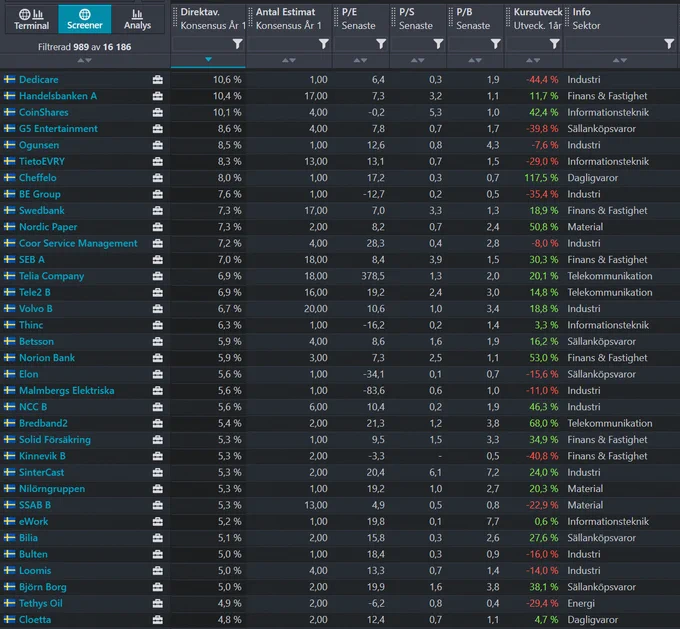Grab the drag handle of P/B column

click(450, 18)
